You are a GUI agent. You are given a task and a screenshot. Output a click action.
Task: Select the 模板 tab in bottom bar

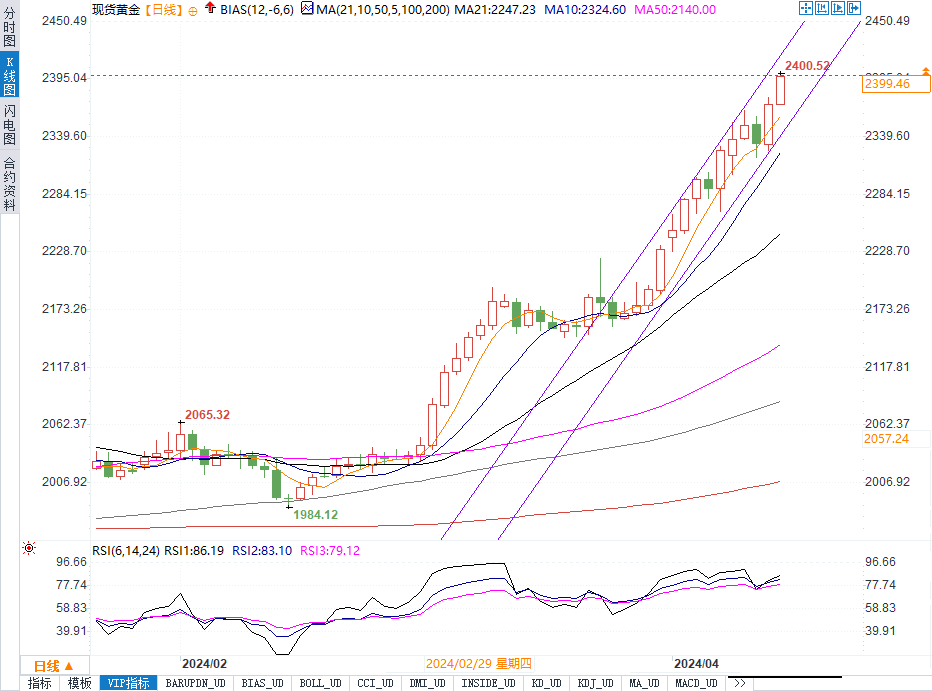[80, 683]
